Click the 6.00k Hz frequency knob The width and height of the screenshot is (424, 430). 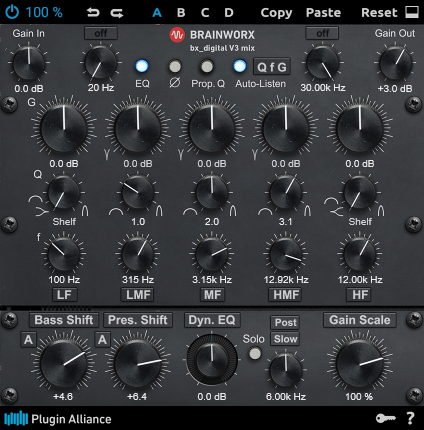[286, 369]
